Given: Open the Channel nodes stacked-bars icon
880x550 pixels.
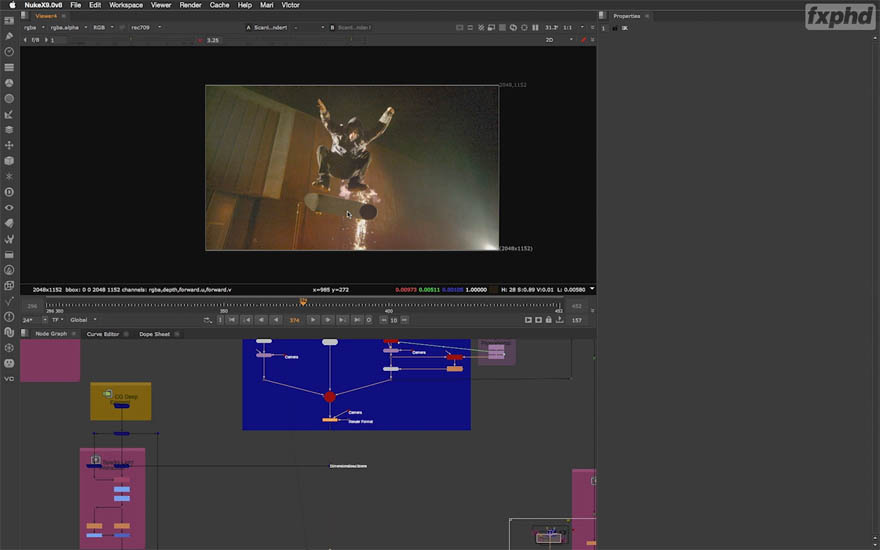Looking at the screenshot, I should coord(9,67).
